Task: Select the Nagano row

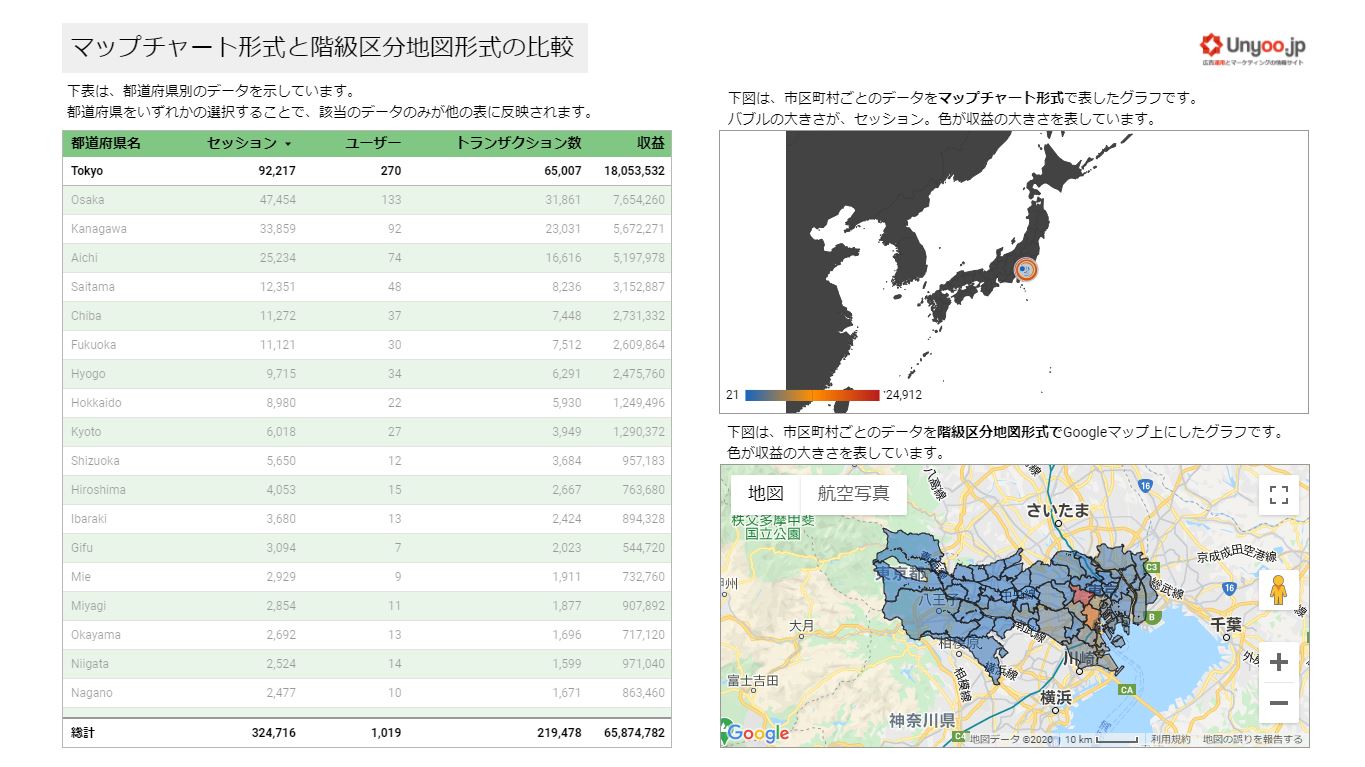Action: point(367,693)
